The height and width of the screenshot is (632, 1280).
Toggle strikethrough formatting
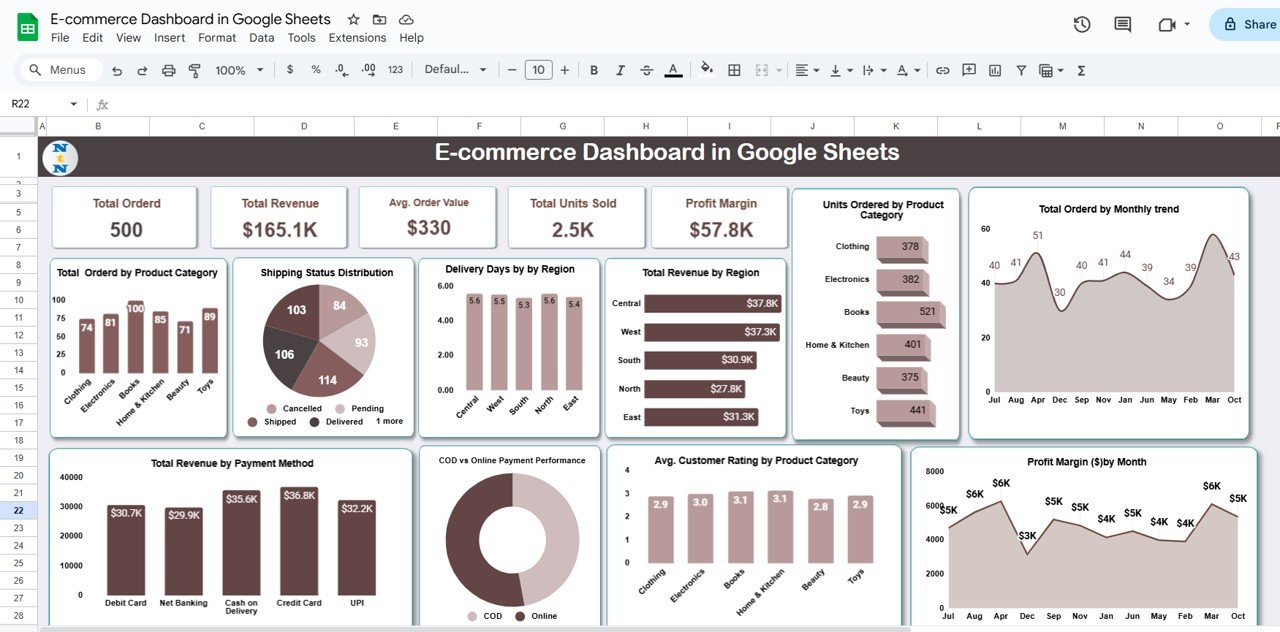pyautogui.click(x=646, y=70)
